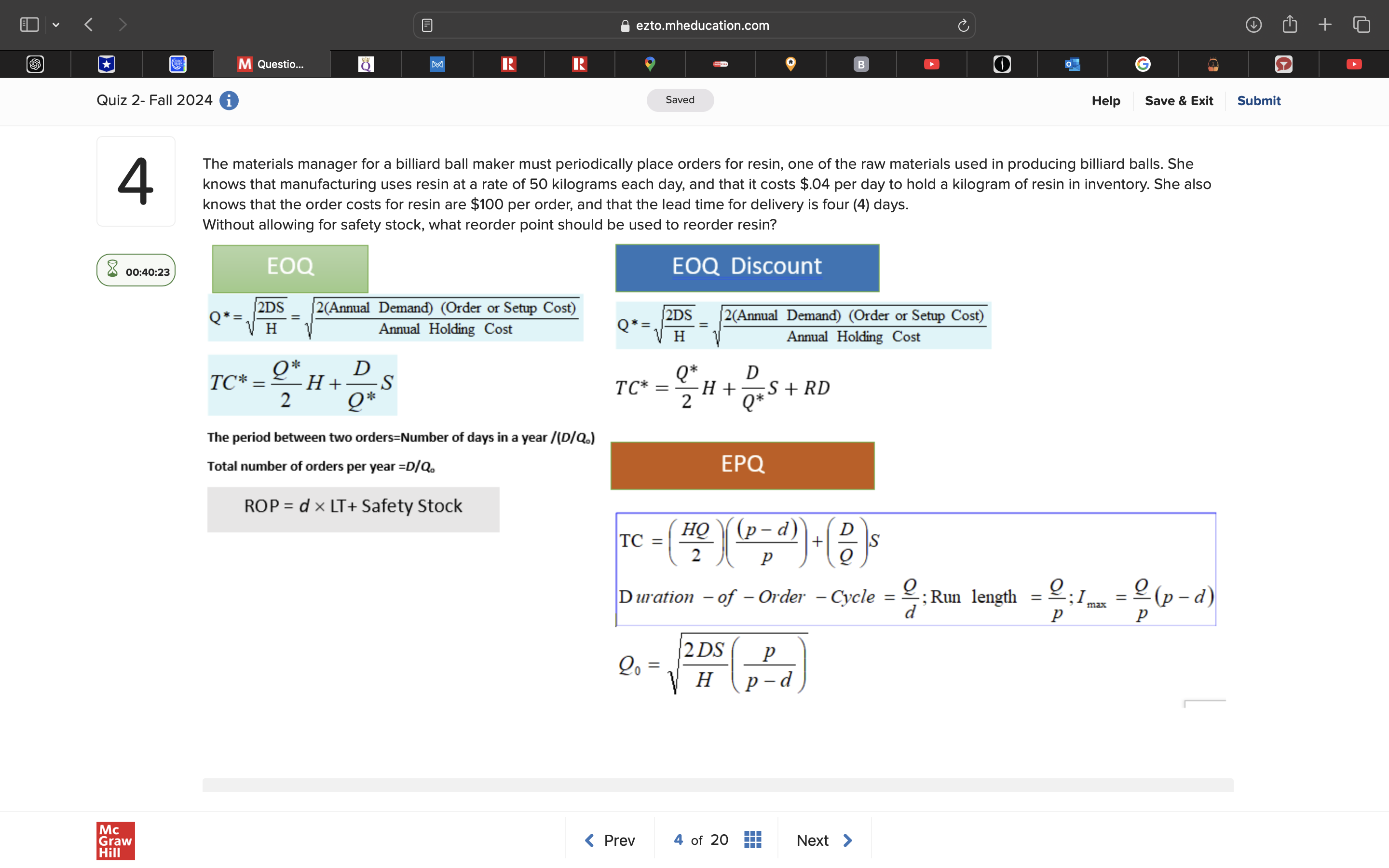Open the Google Maps pinned tab icon
This screenshot has width=1389, height=868.
point(650,64)
